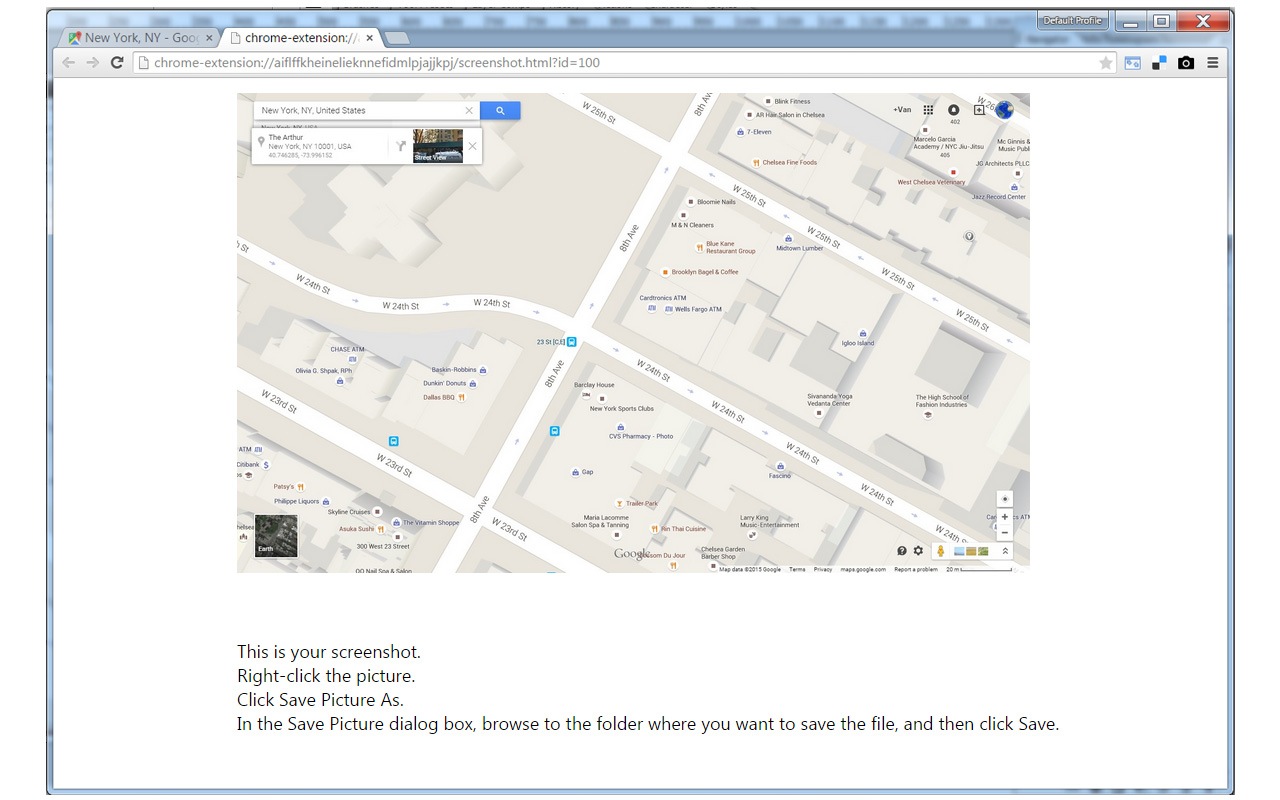
Task: Click the Dunkin' Donuts marker
Action: click(x=473, y=383)
